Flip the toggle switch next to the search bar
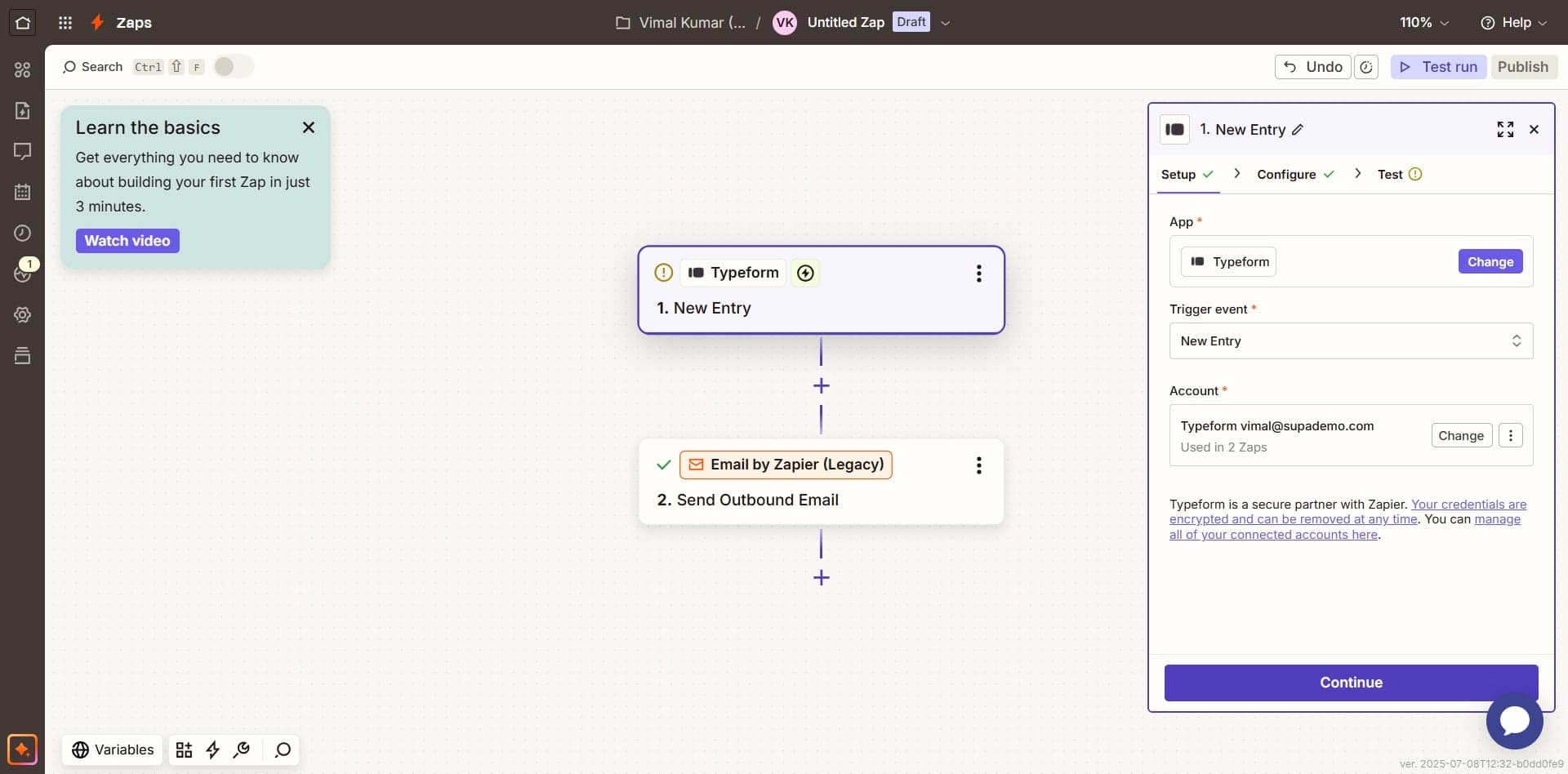This screenshot has height=774, width=1568. pos(234,66)
